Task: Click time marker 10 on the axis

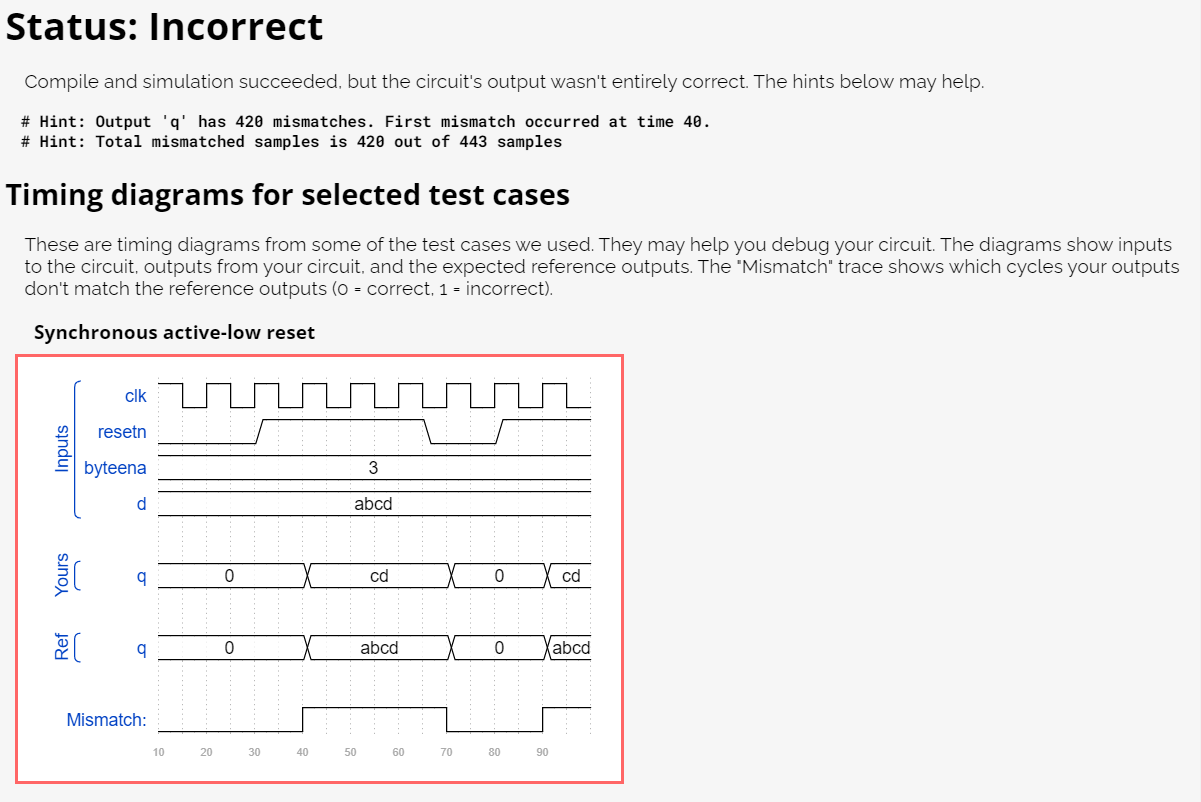Action: click(x=158, y=752)
